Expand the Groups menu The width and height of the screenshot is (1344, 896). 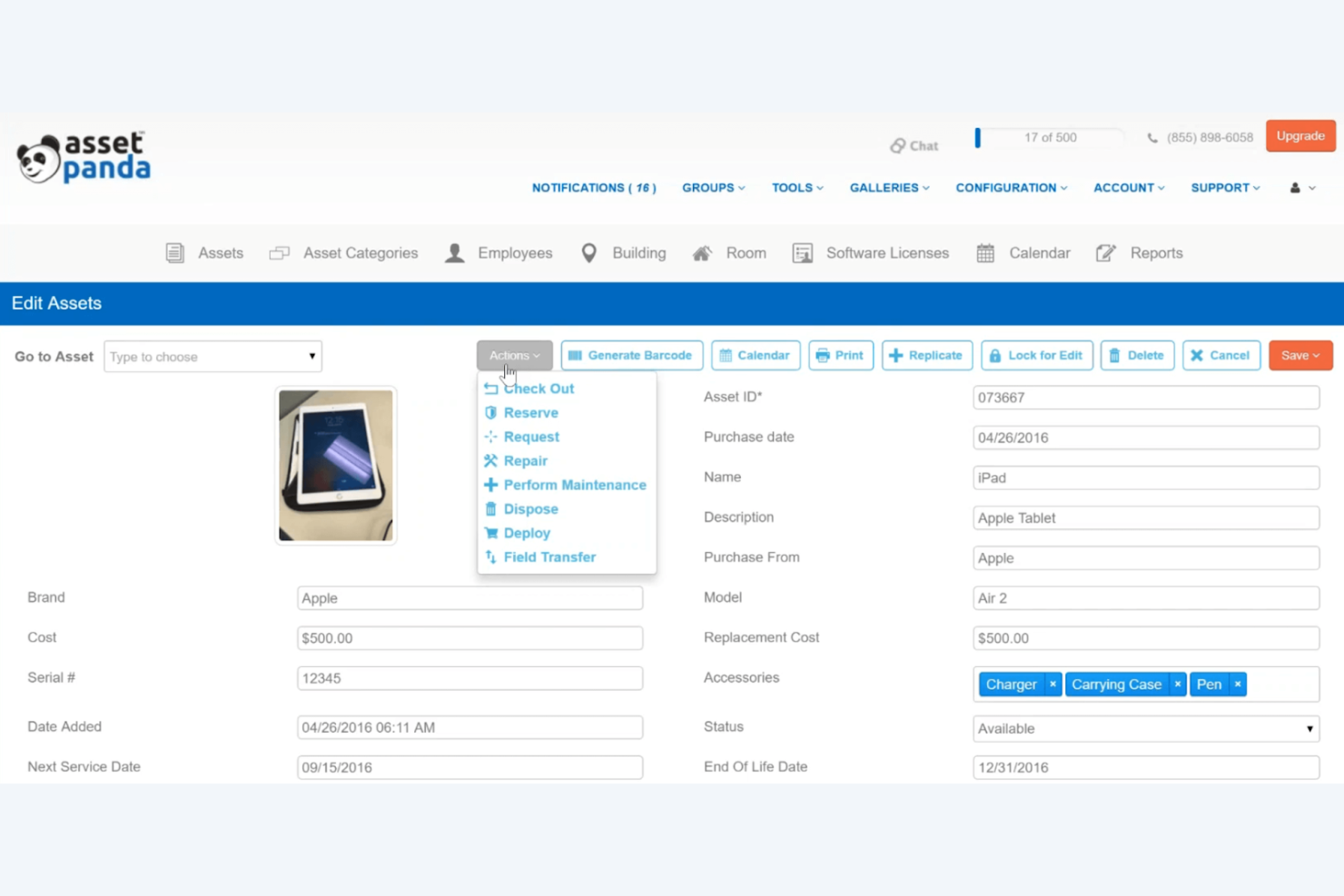tap(714, 188)
